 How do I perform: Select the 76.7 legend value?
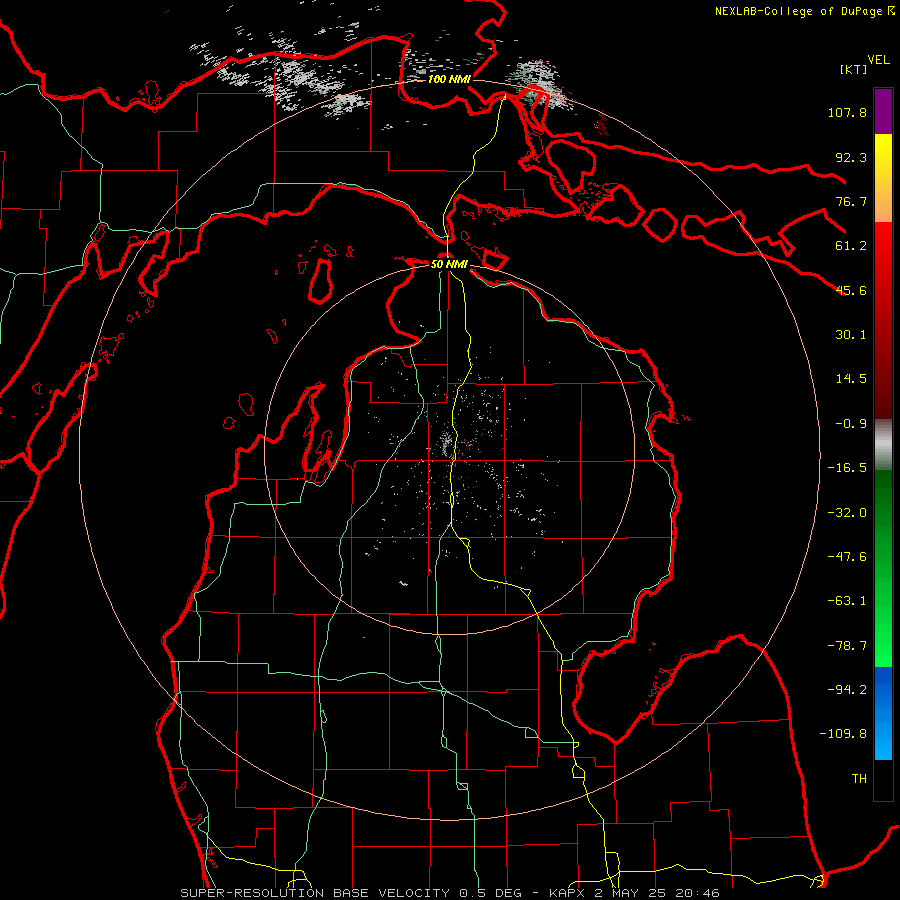coord(851,201)
